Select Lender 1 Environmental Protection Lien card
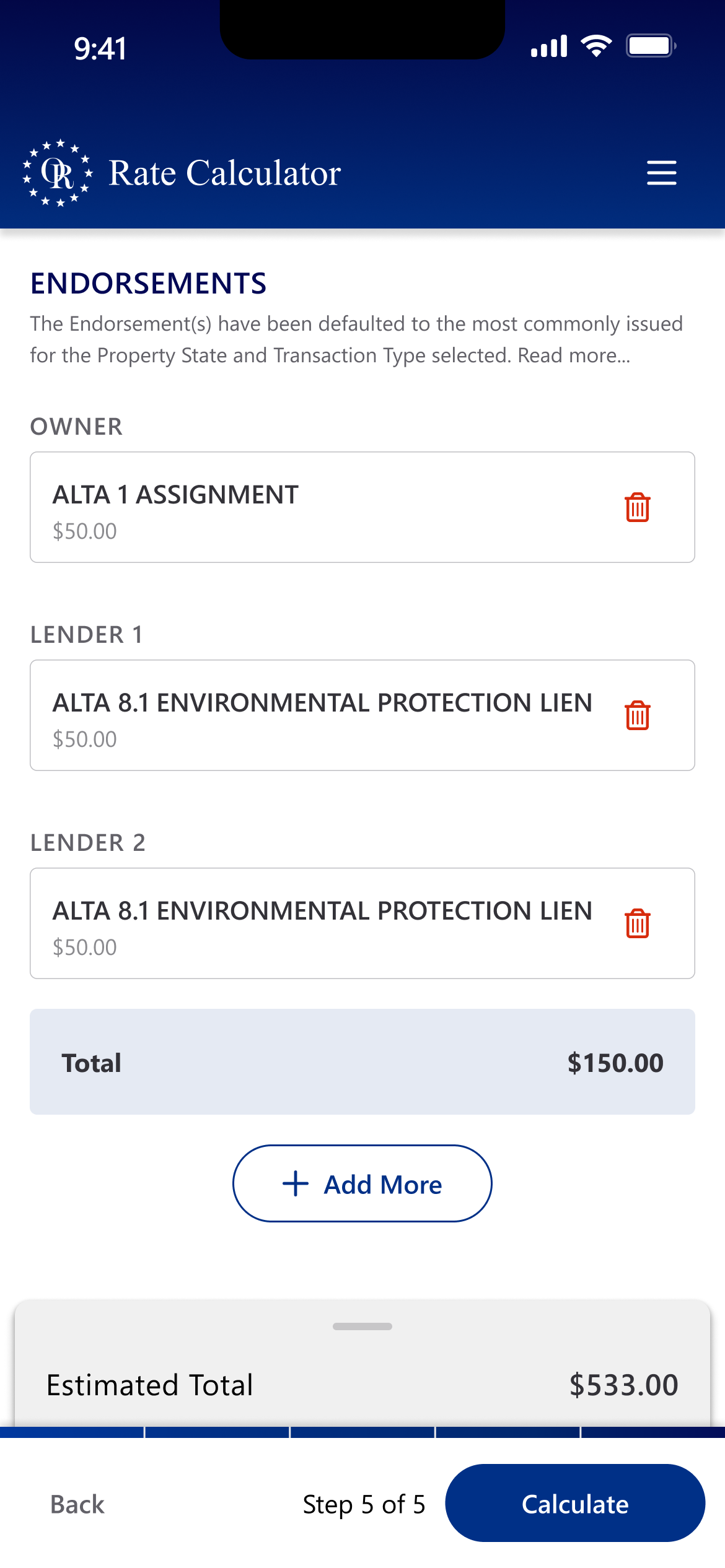 click(x=310, y=716)
